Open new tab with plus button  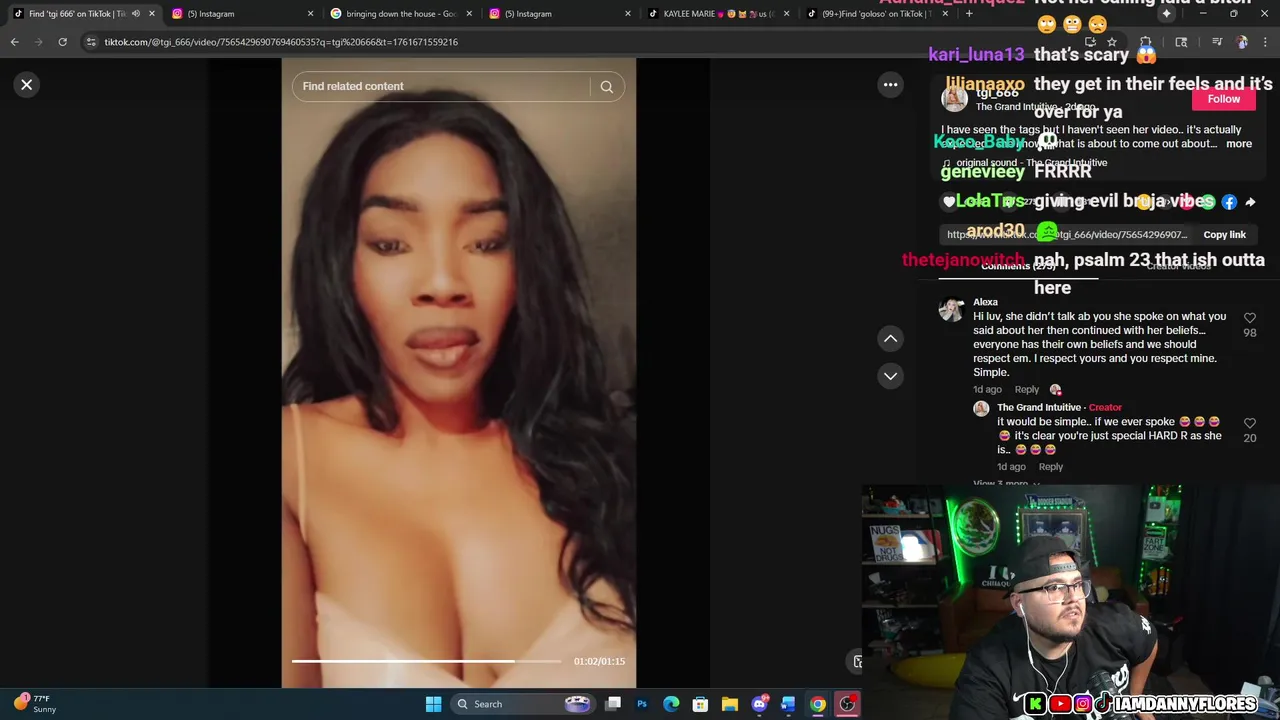click(x=969, y=14)
